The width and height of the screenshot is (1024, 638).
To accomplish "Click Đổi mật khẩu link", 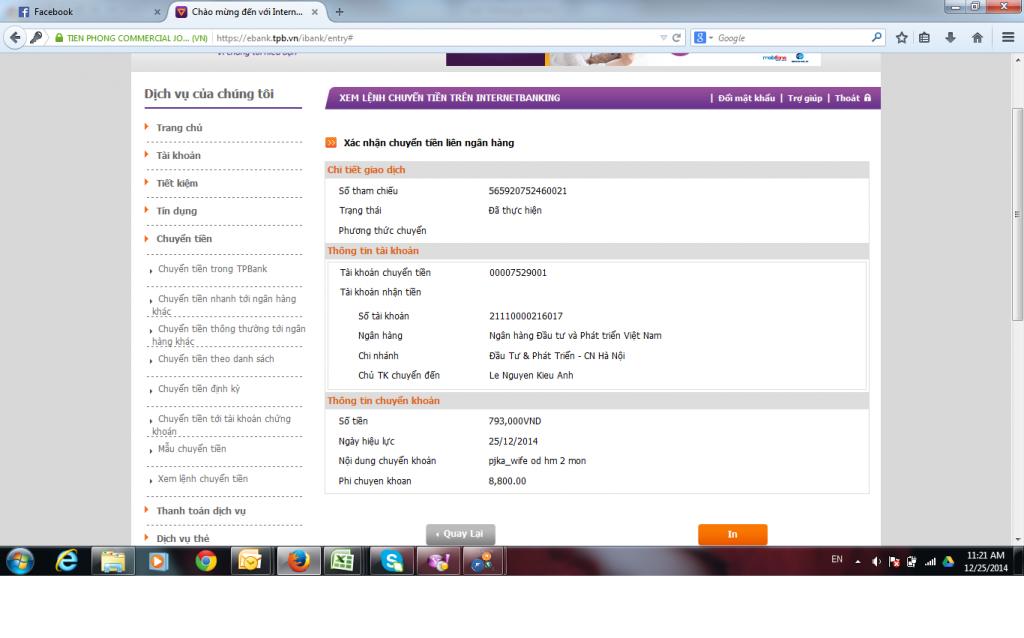I will pos(746,98).
